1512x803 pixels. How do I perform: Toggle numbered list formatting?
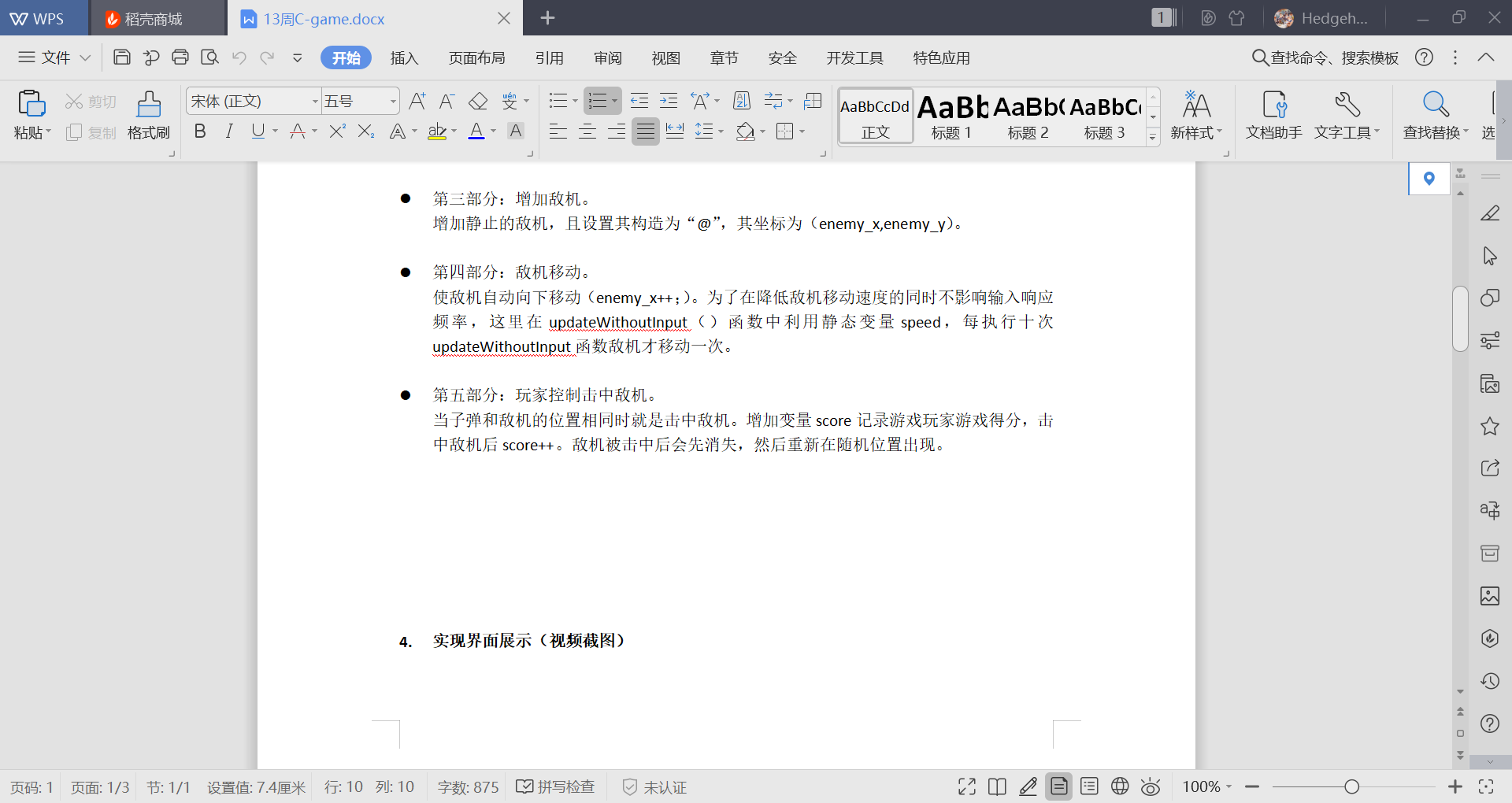pyautogui.click(x=598, y=101)
